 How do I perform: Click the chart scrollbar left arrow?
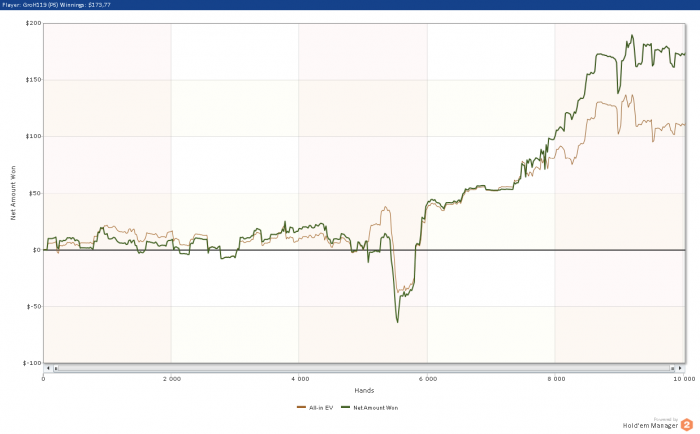click(48, 368)
